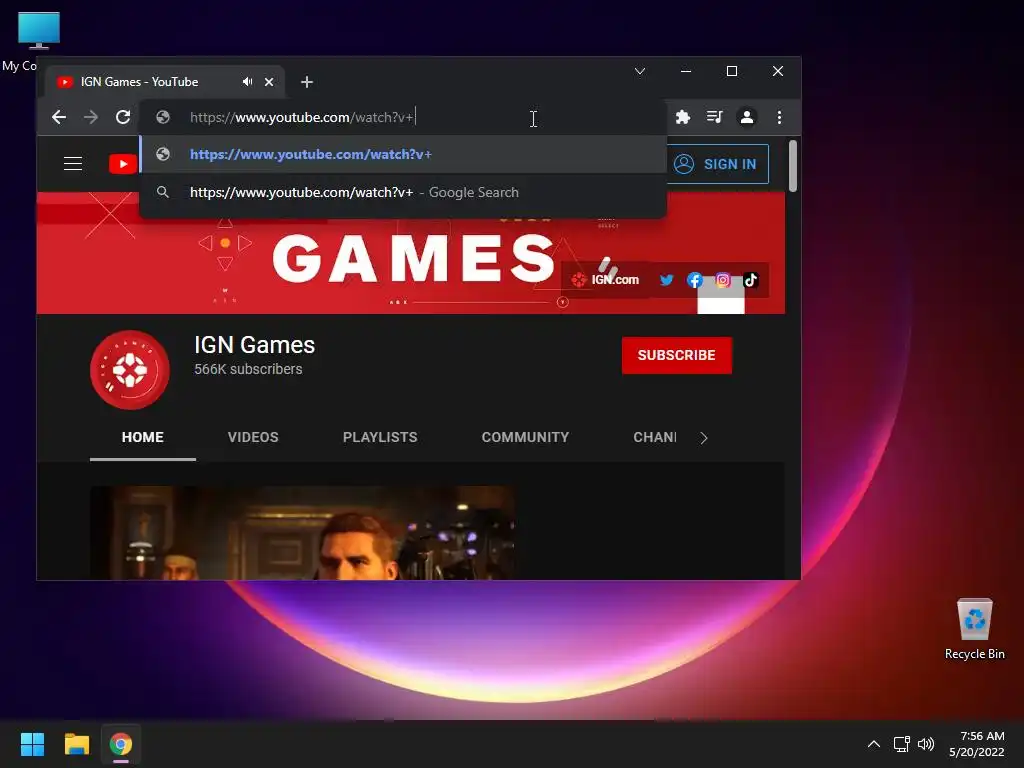The width and height of the screenshot is (1024, 768).
Task: Open the Facebook icon in banner
Action: click(x=694, y=280)
